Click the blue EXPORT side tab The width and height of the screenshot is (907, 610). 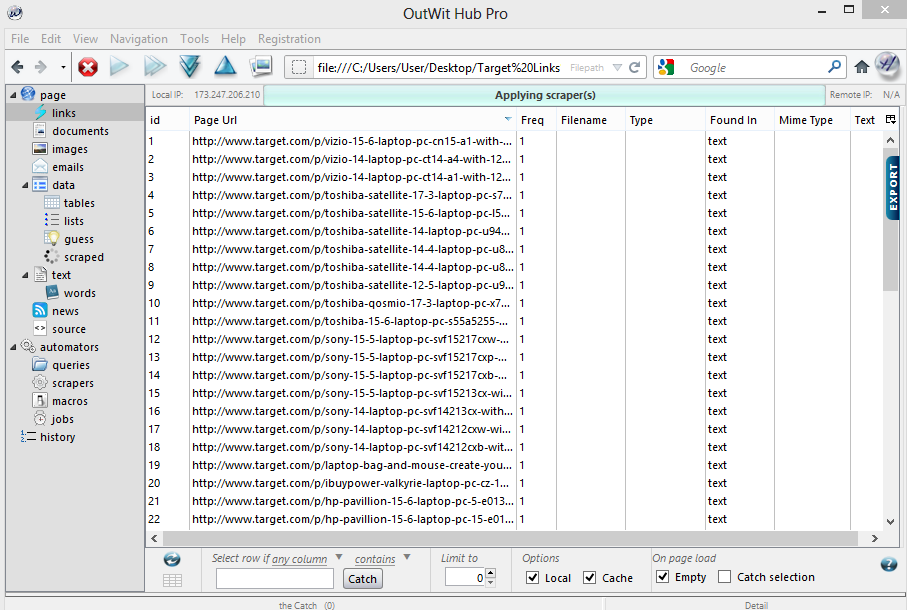pos(892,186)
